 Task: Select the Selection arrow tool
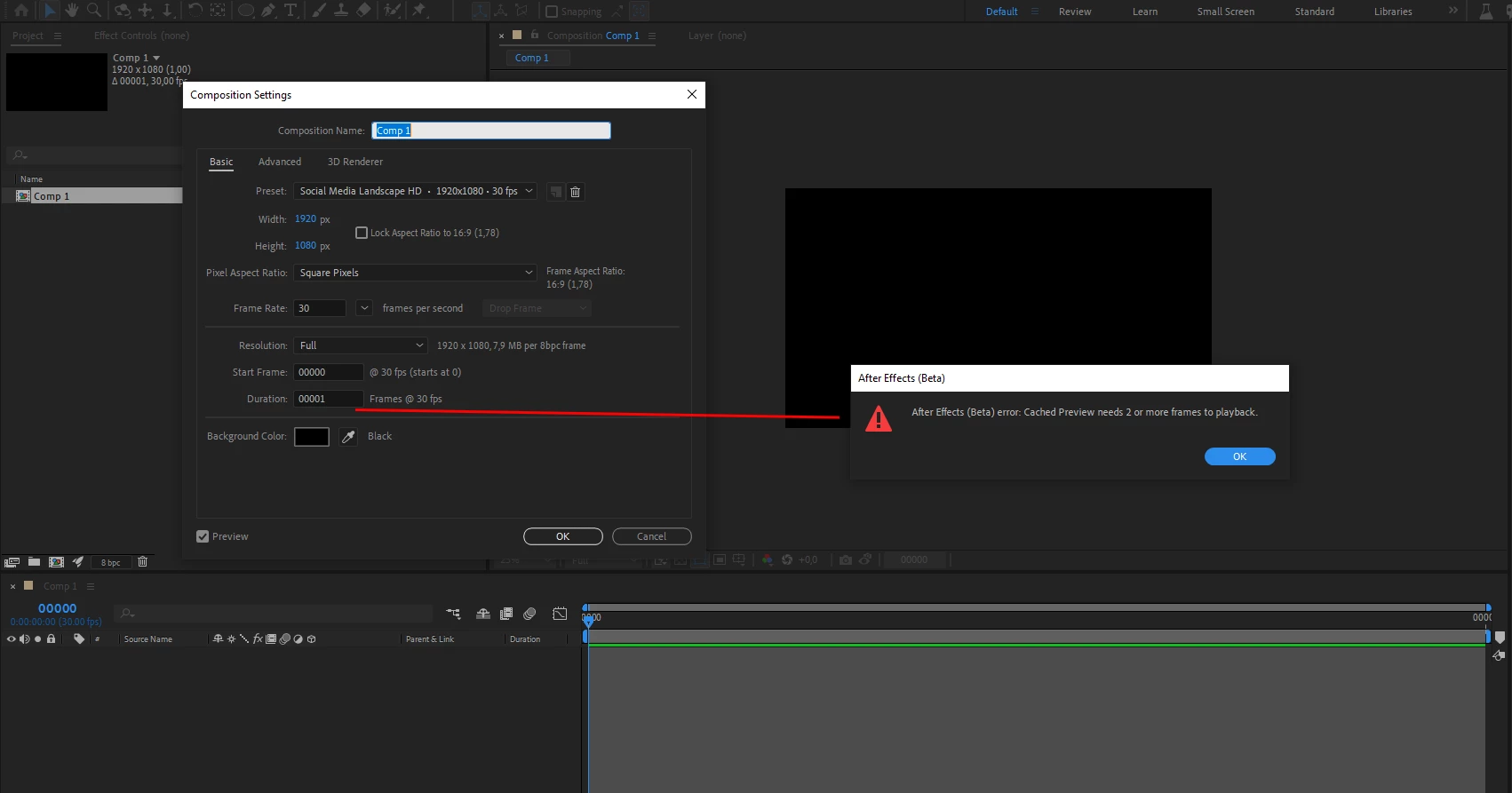click(x=49, y=11)
